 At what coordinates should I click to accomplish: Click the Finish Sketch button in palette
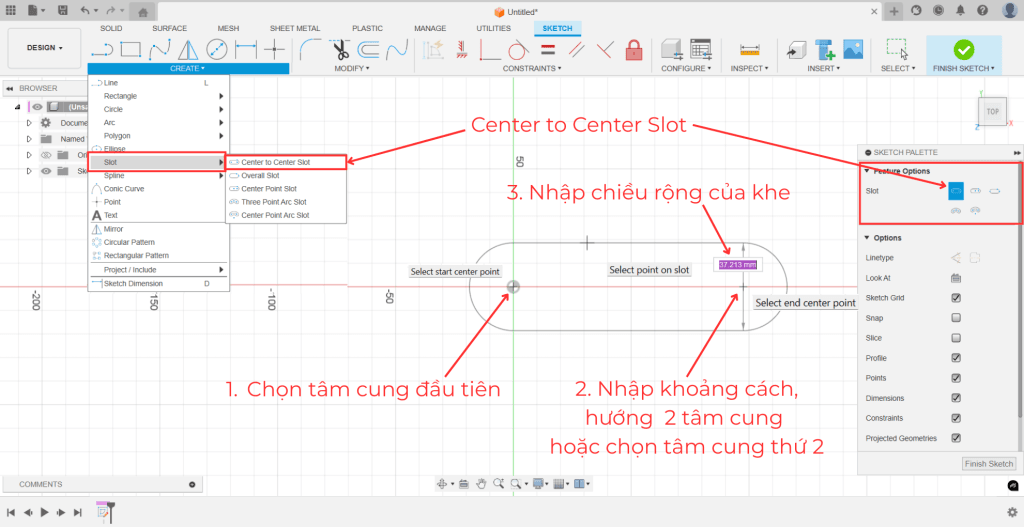[988, 464]
